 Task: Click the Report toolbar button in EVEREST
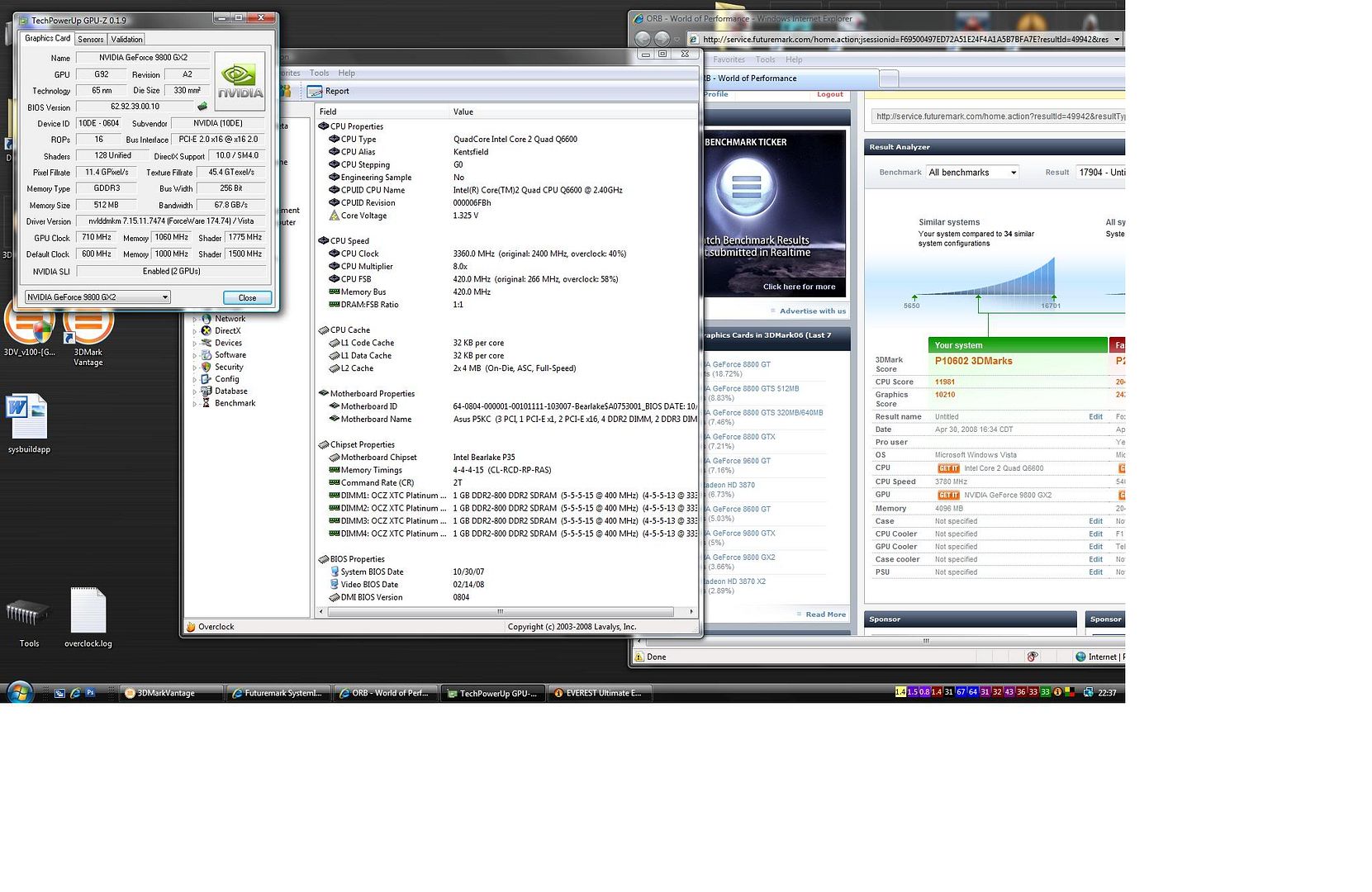pos(328,92)
